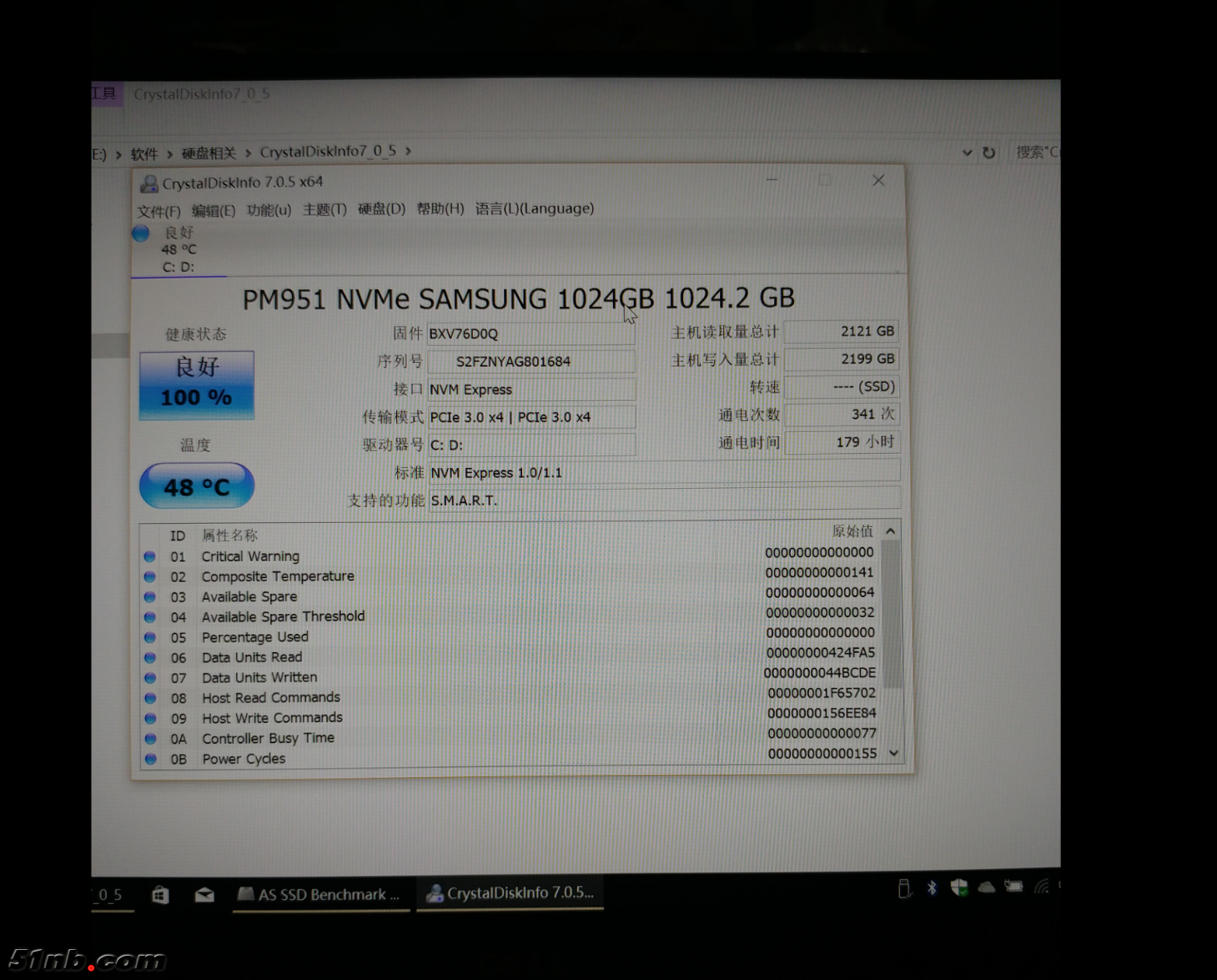The width and height of the screenshot is (1217, 980).
Task: Click the status dot beside Critical Warning
Action: tap(150, 556)
